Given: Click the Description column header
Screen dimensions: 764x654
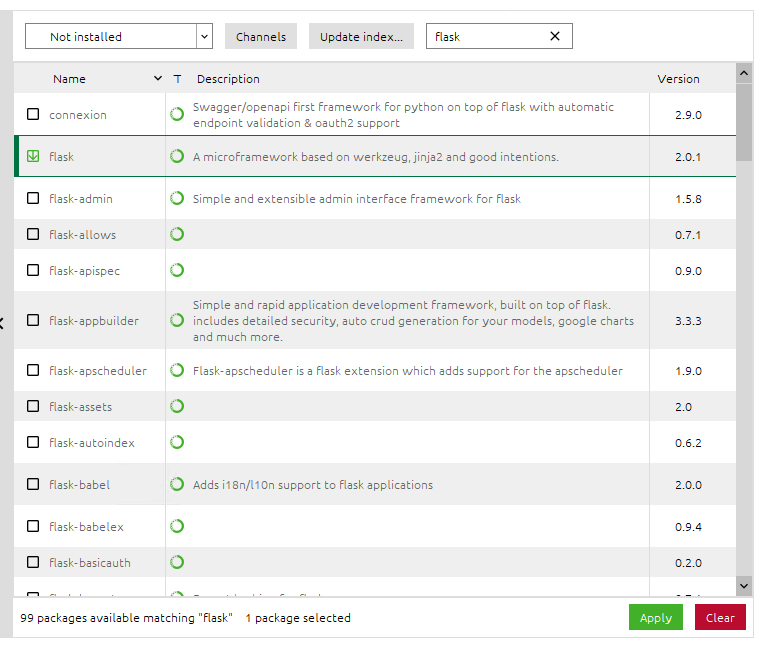Looking at the screenshot, I should click(228, 79).
